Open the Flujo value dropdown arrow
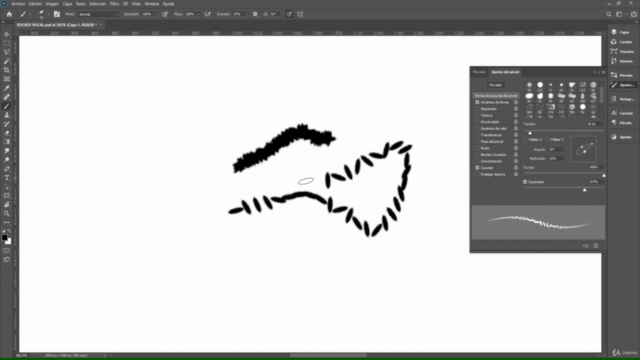 point(198,14)
